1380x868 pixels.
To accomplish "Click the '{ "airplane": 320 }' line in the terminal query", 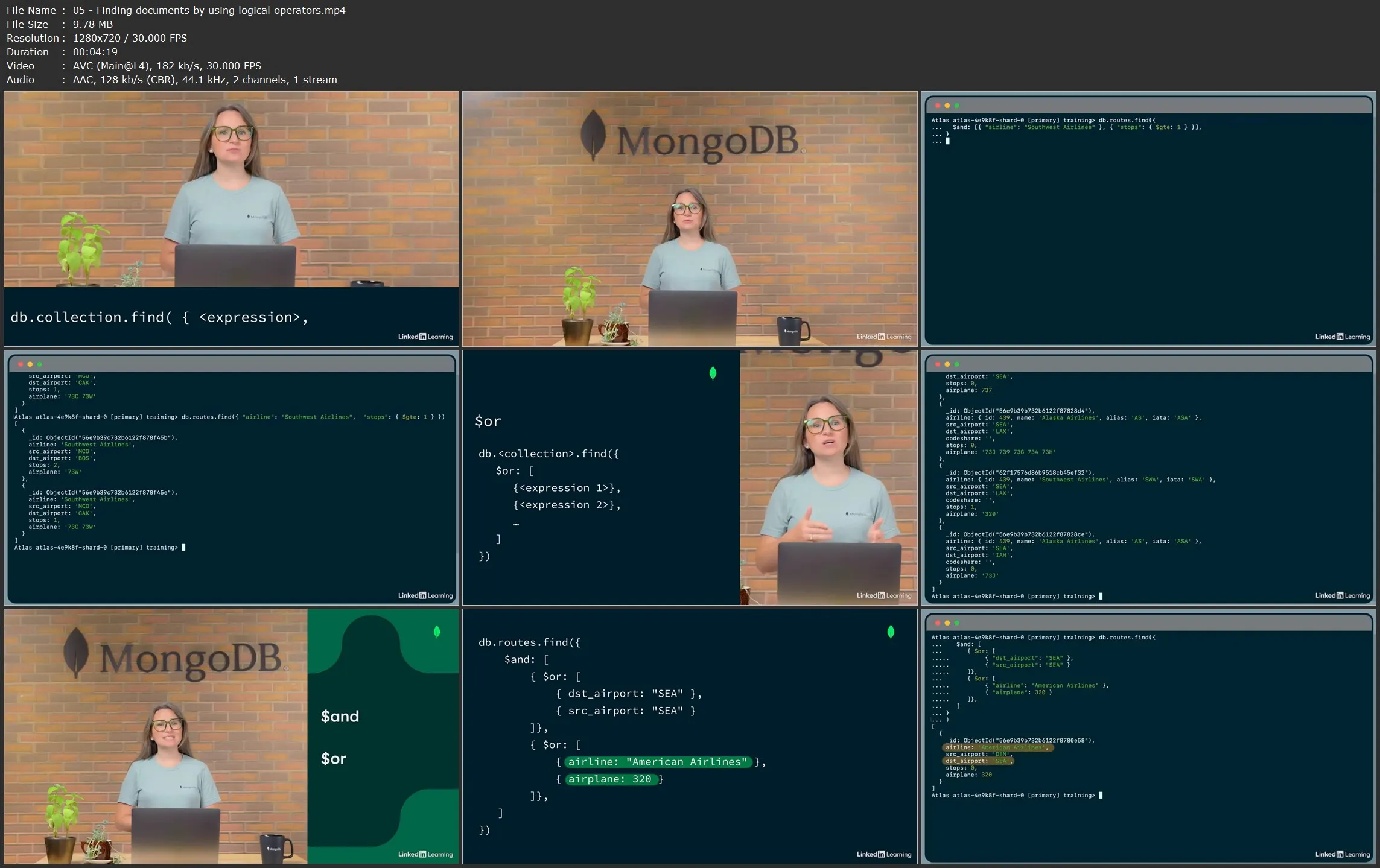I will [1018, 692].
